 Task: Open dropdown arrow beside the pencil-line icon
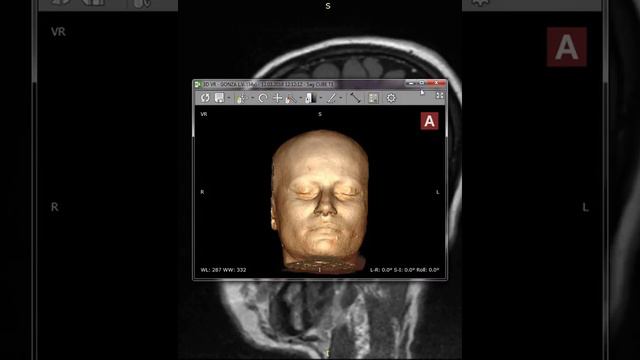(340, 98)
